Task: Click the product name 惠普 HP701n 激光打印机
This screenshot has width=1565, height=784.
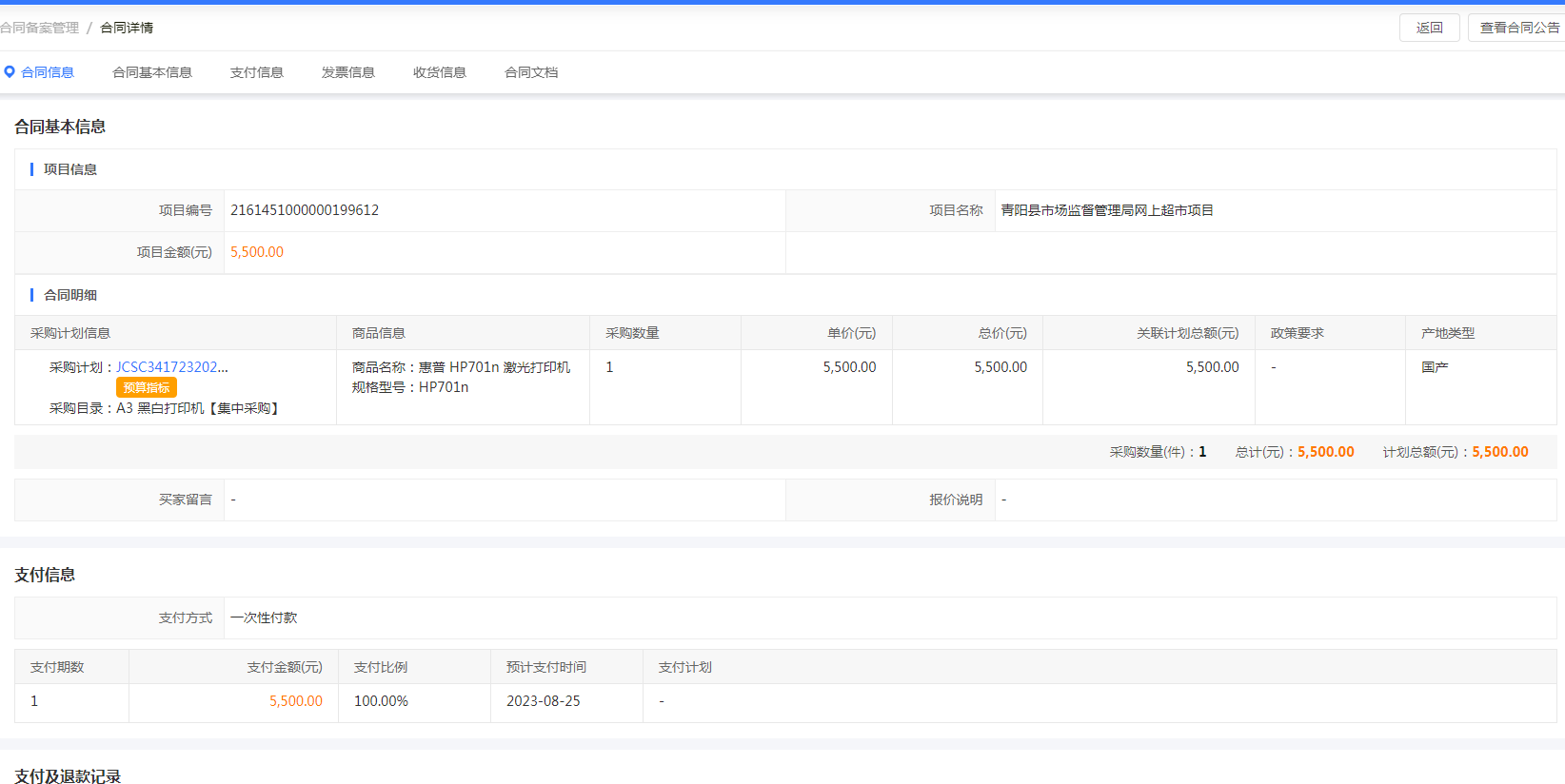Action: (494, 367)
